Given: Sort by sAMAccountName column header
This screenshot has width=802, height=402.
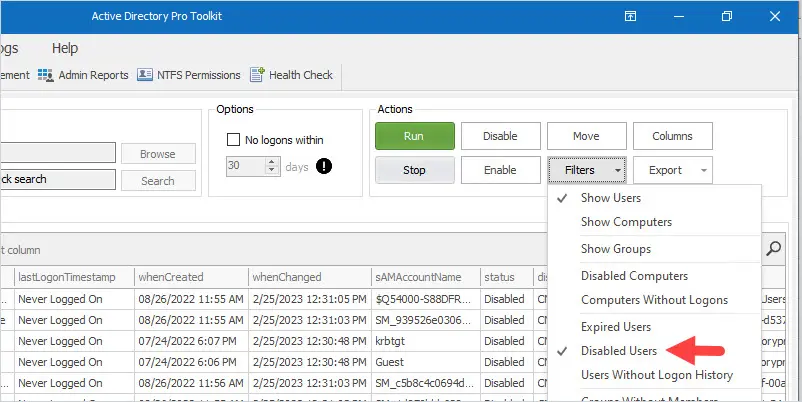Looking at the screenshot, I should point(426,277).
